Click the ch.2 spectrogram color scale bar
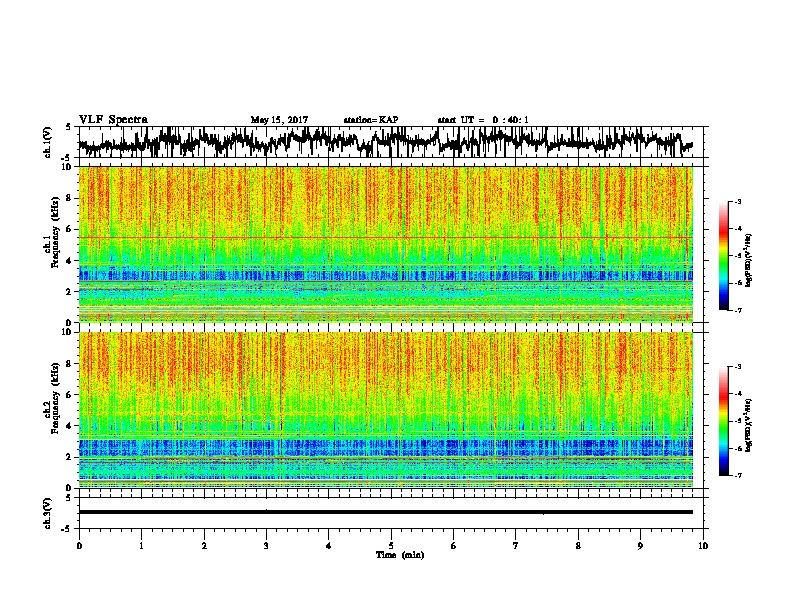The height and width of the screenshot is (612, 792). coord(723,421)
